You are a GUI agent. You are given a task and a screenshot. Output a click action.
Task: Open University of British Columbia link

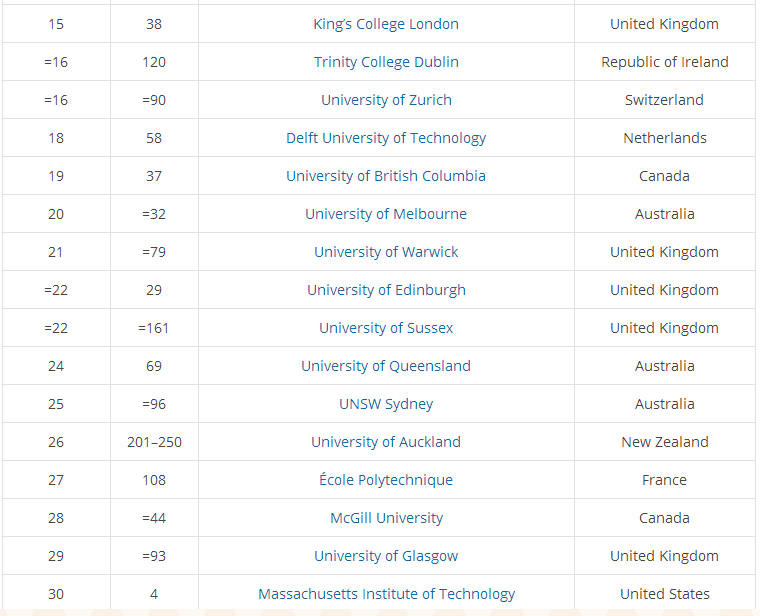(x=386, y=176)
